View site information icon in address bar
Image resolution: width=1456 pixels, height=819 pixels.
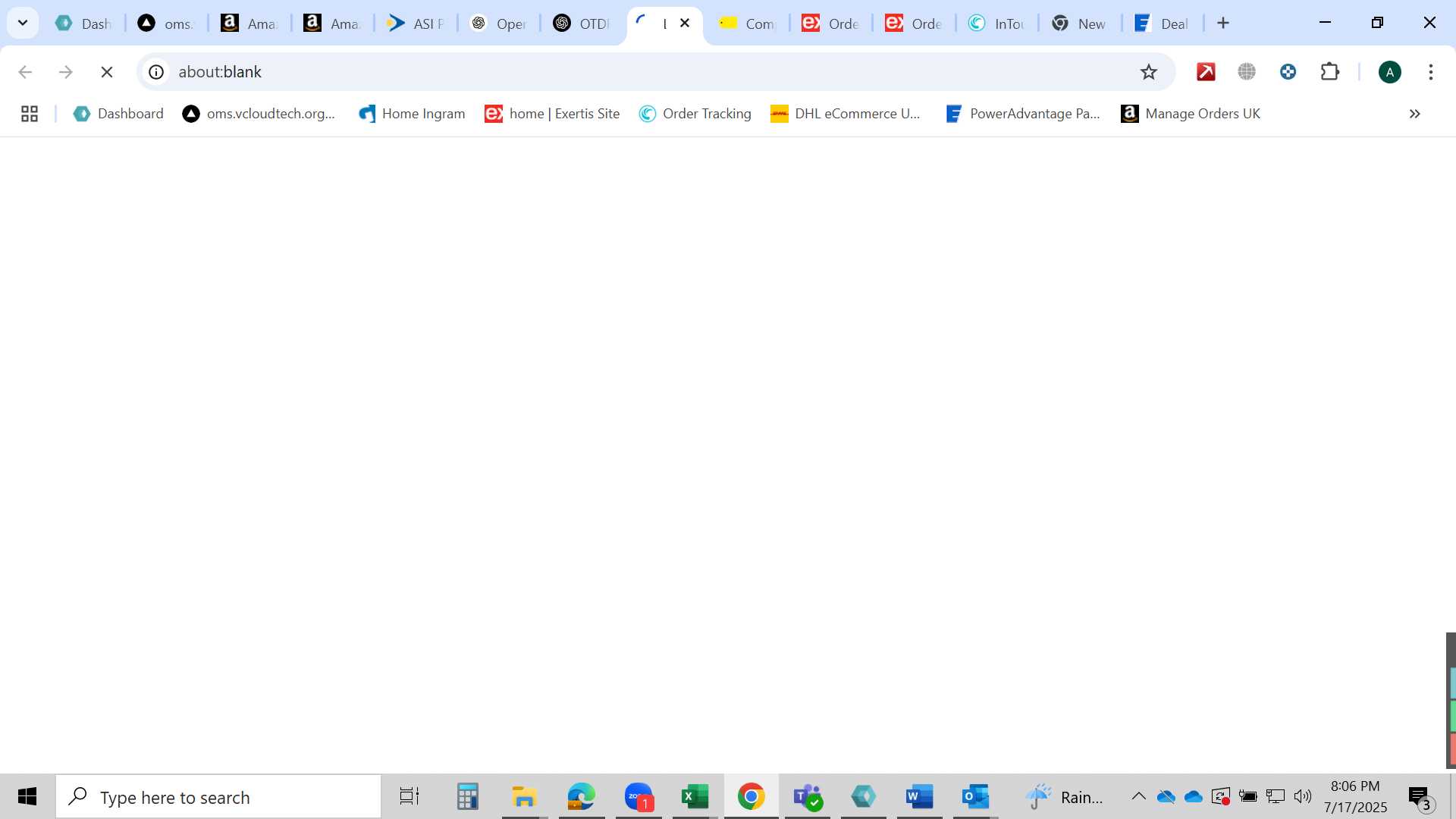156,72
